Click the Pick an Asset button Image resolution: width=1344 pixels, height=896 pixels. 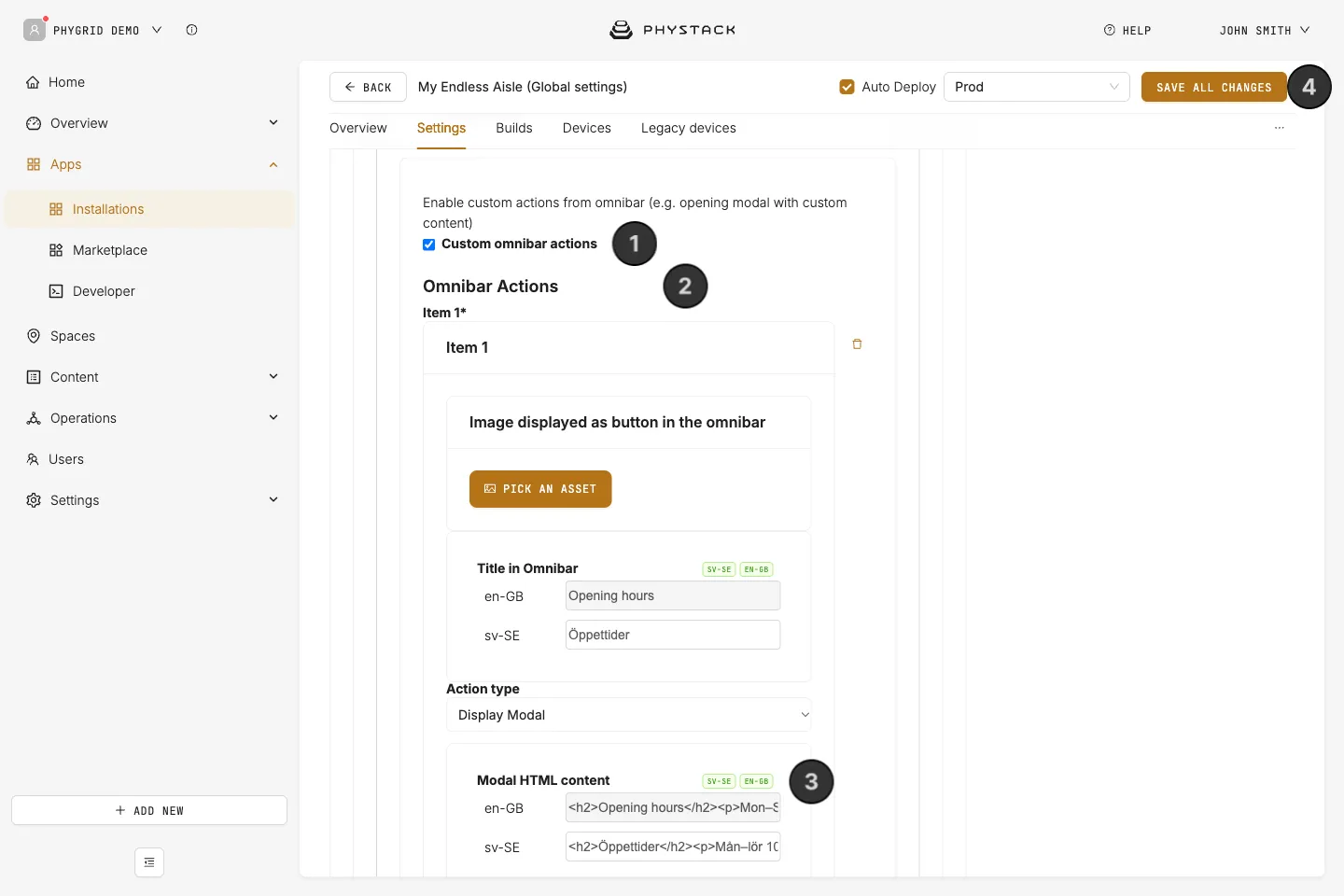tap(540, 489)
